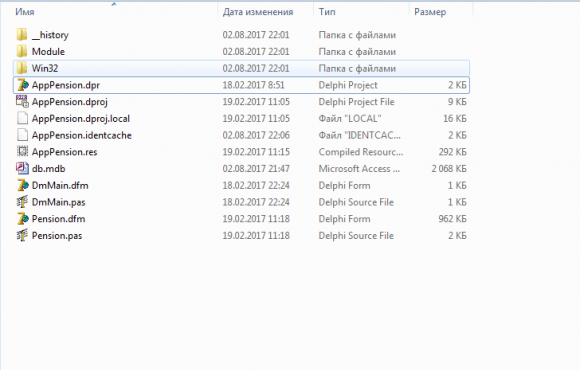Select the db.mdb Access database icon
The width and height of the screenshot is (580, 370).
pos(22,168)
